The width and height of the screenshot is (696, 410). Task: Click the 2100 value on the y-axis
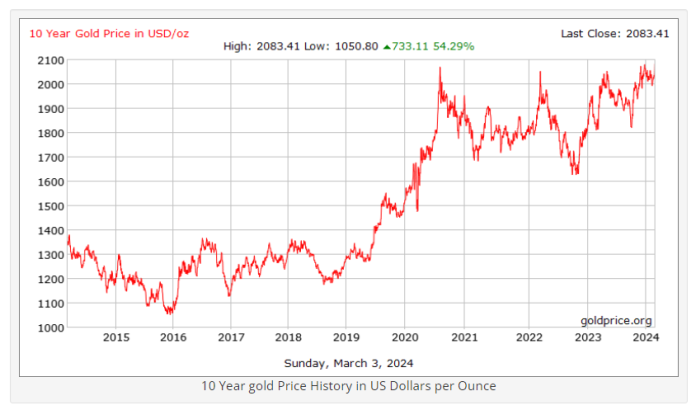(52, 60)
